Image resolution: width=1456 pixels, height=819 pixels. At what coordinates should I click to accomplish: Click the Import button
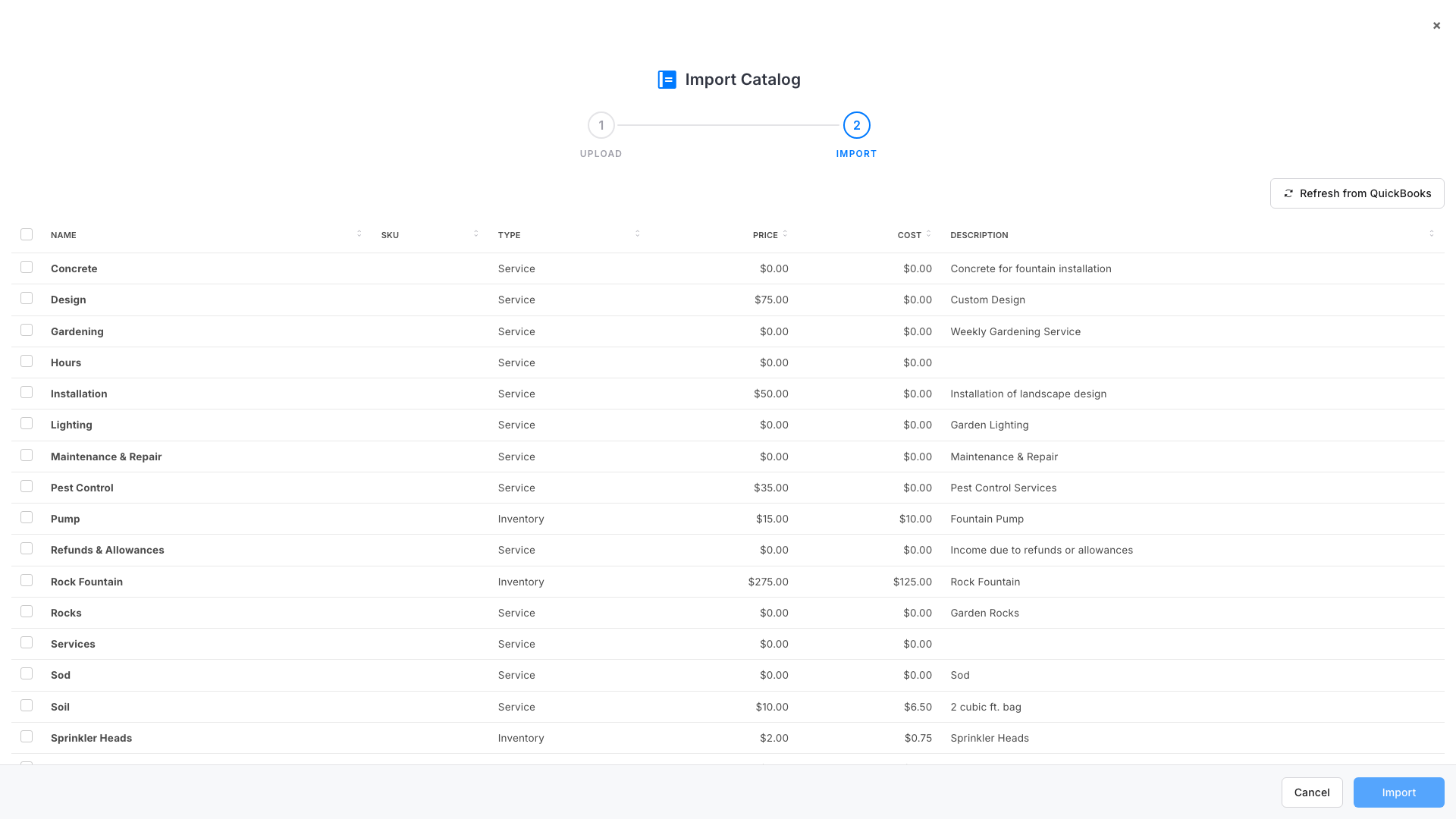(x=1398, y=792)
